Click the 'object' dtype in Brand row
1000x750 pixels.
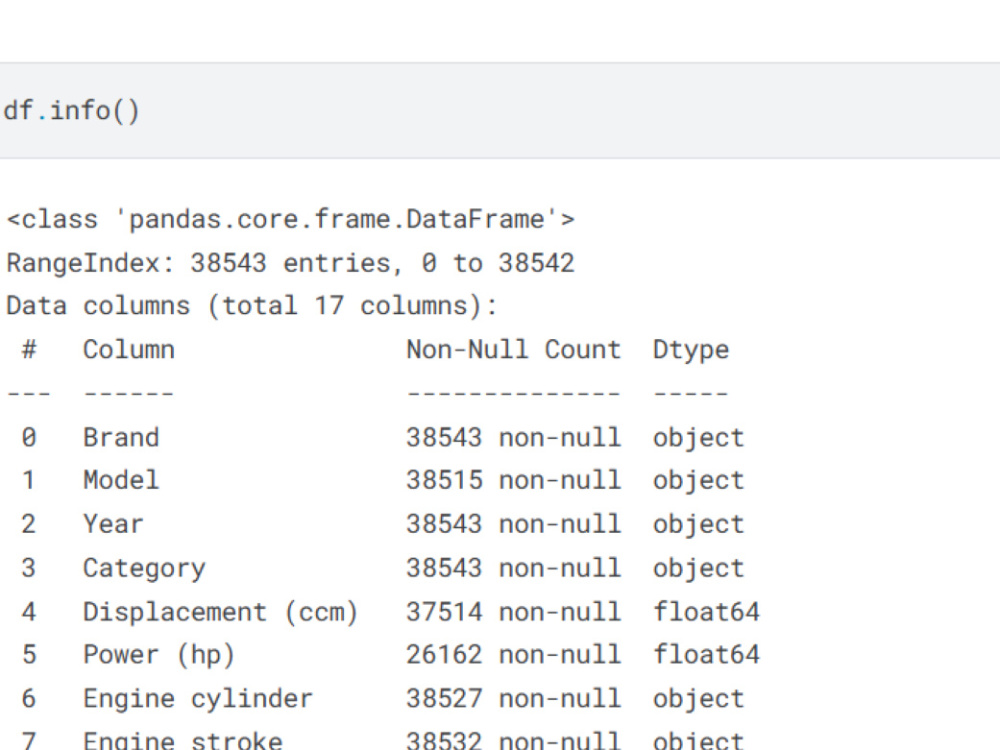point(698,438)
